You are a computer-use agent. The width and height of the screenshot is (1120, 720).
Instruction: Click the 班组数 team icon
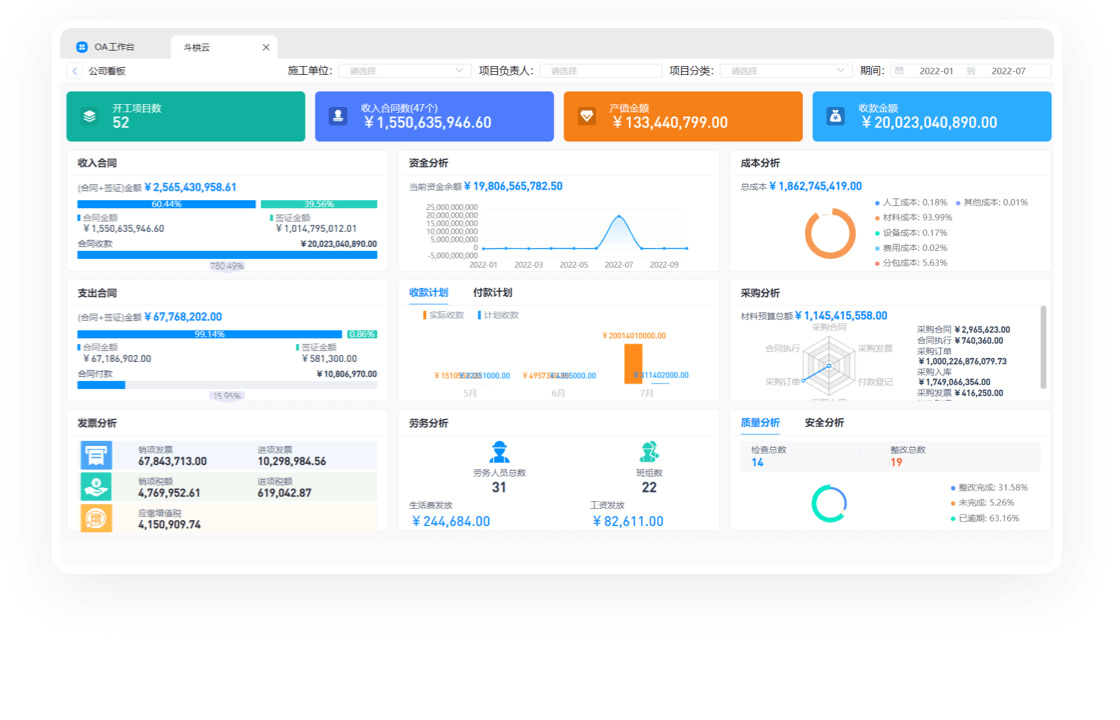[x=649, y=452]
